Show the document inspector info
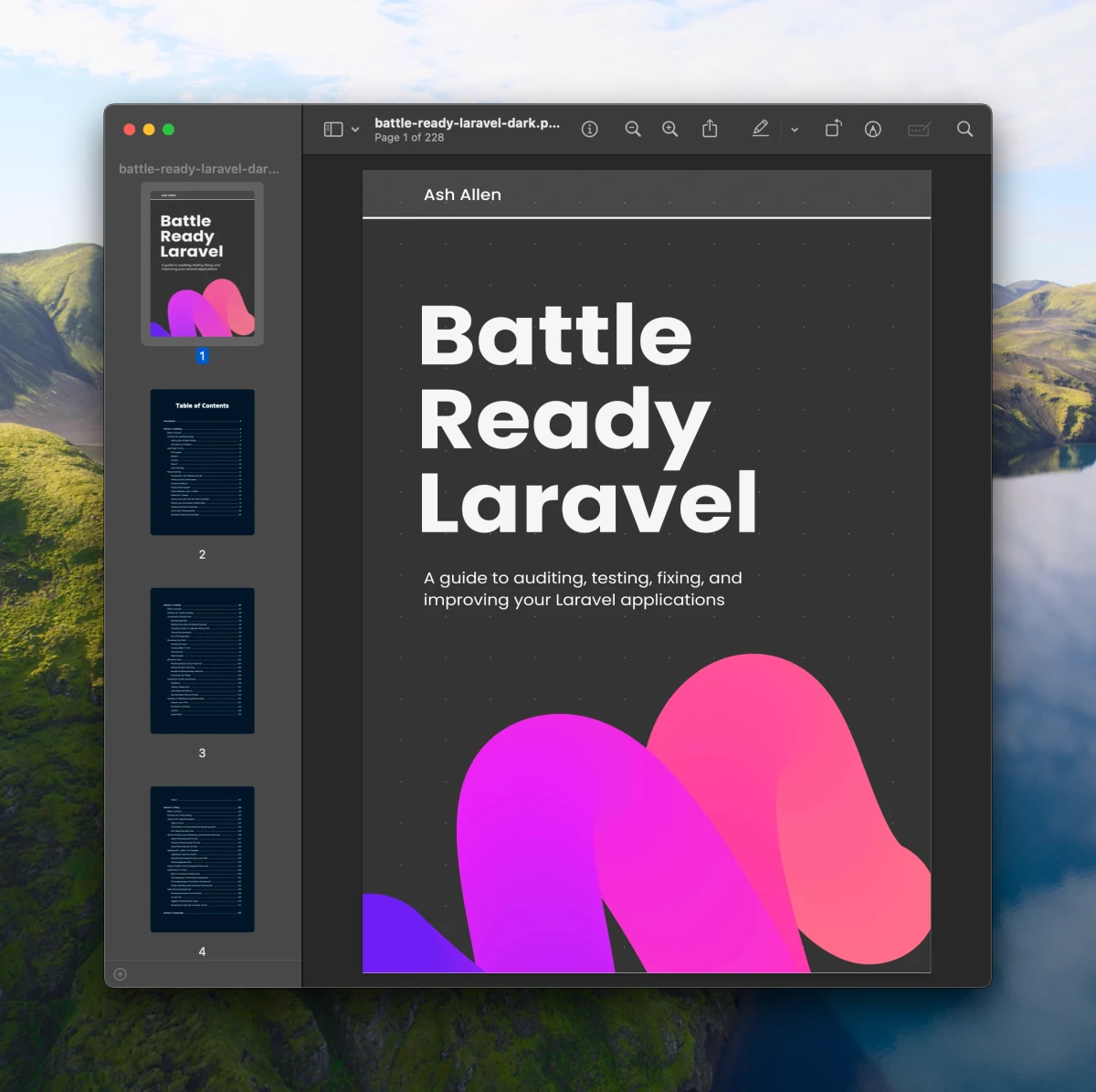Image resolution: width=1096 pixels, height=1092 pixels. (x=590, y=130)
